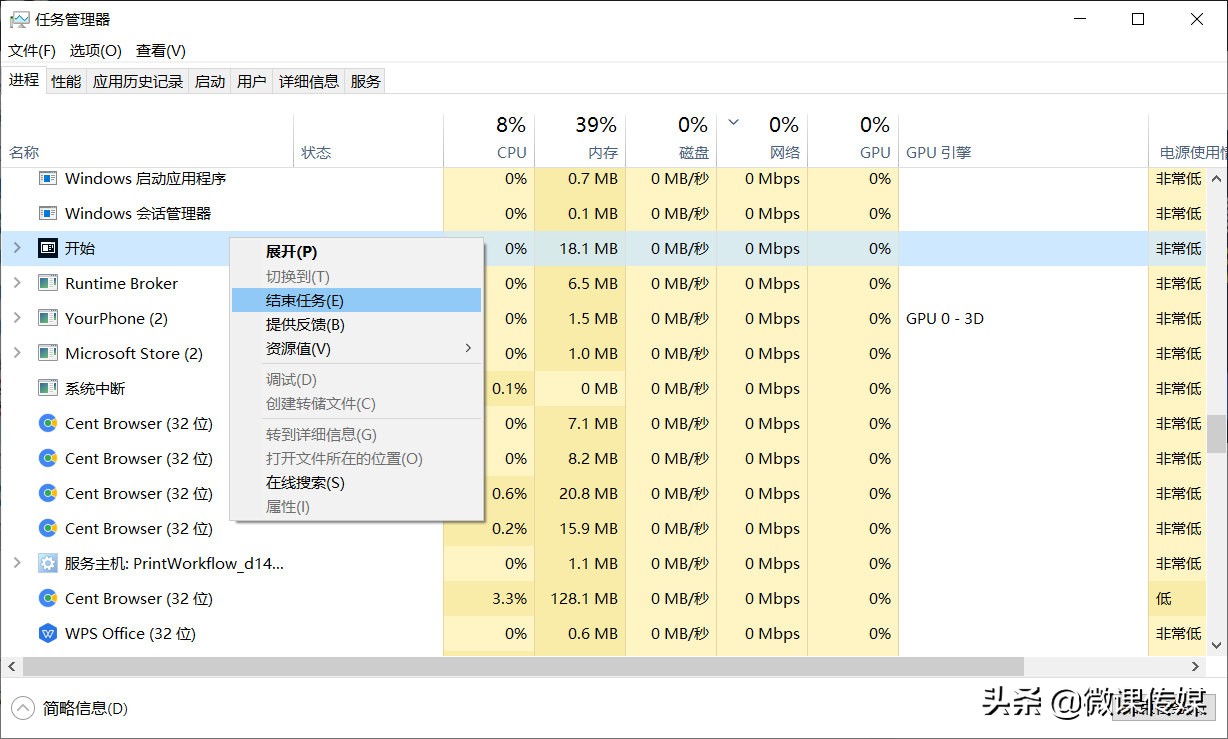The width and height of the screenshot is (1228, 739).
Task: Switch to the 应用历史记录 tab
Action: coord(138,82)
